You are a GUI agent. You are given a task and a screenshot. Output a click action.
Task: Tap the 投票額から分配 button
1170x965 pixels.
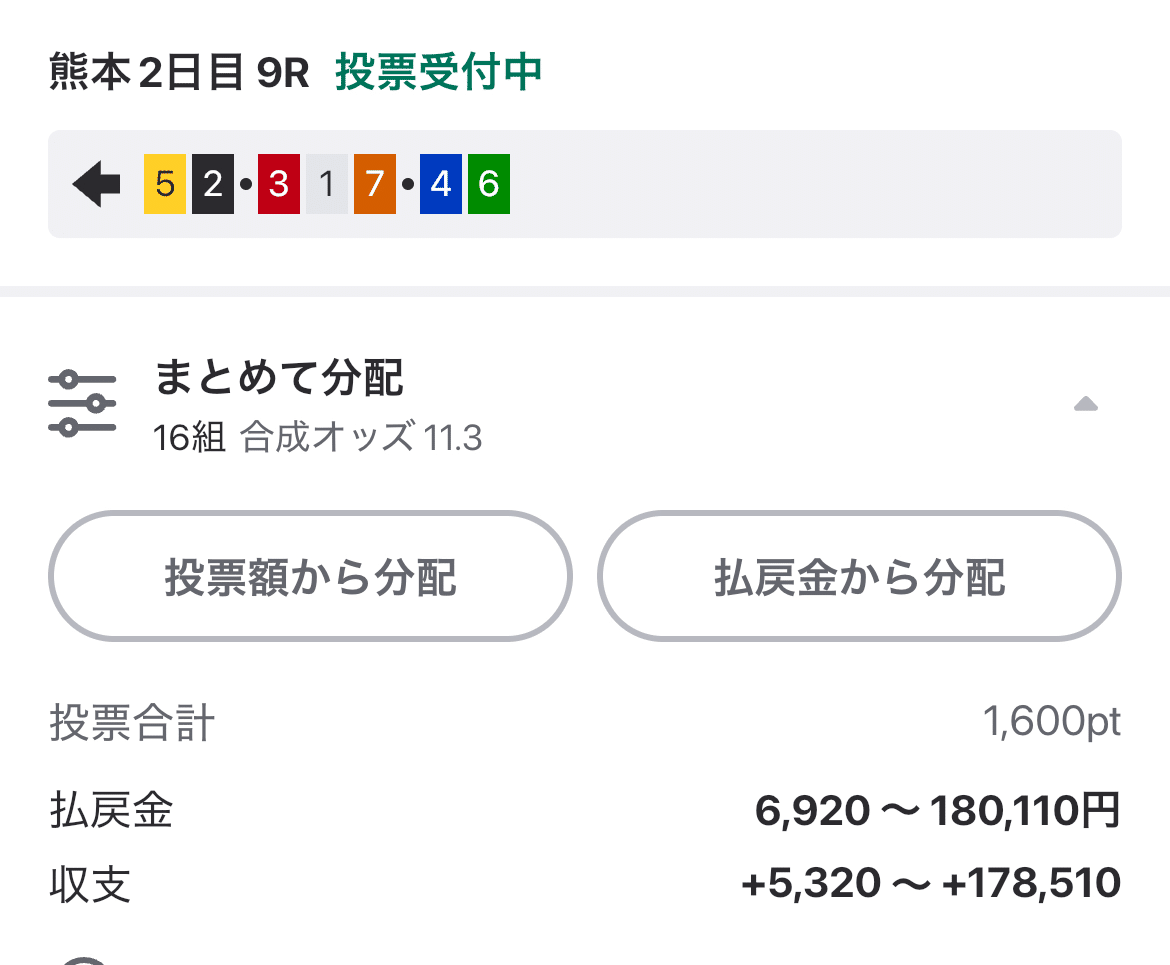[311, 577]
